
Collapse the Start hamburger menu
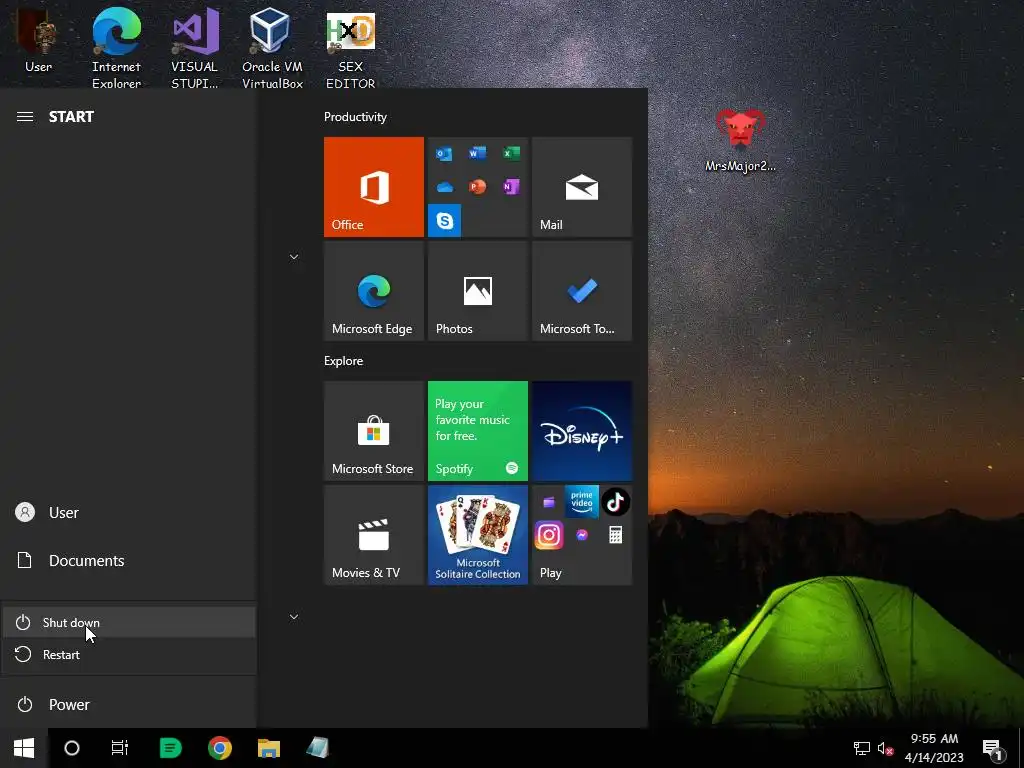coord(25,117)
